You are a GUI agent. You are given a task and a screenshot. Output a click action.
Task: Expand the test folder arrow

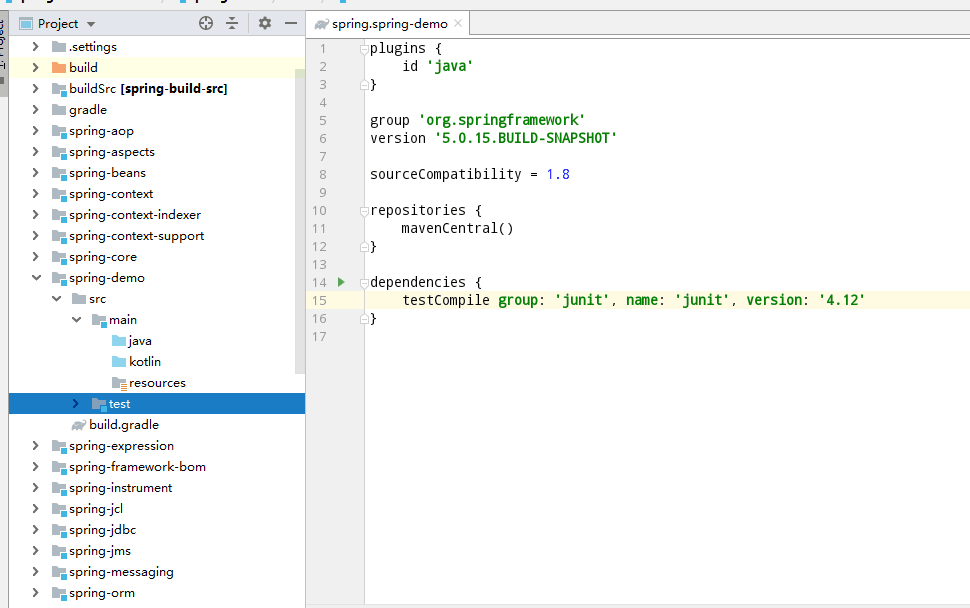pyautogui.click(x=75, y=403)
